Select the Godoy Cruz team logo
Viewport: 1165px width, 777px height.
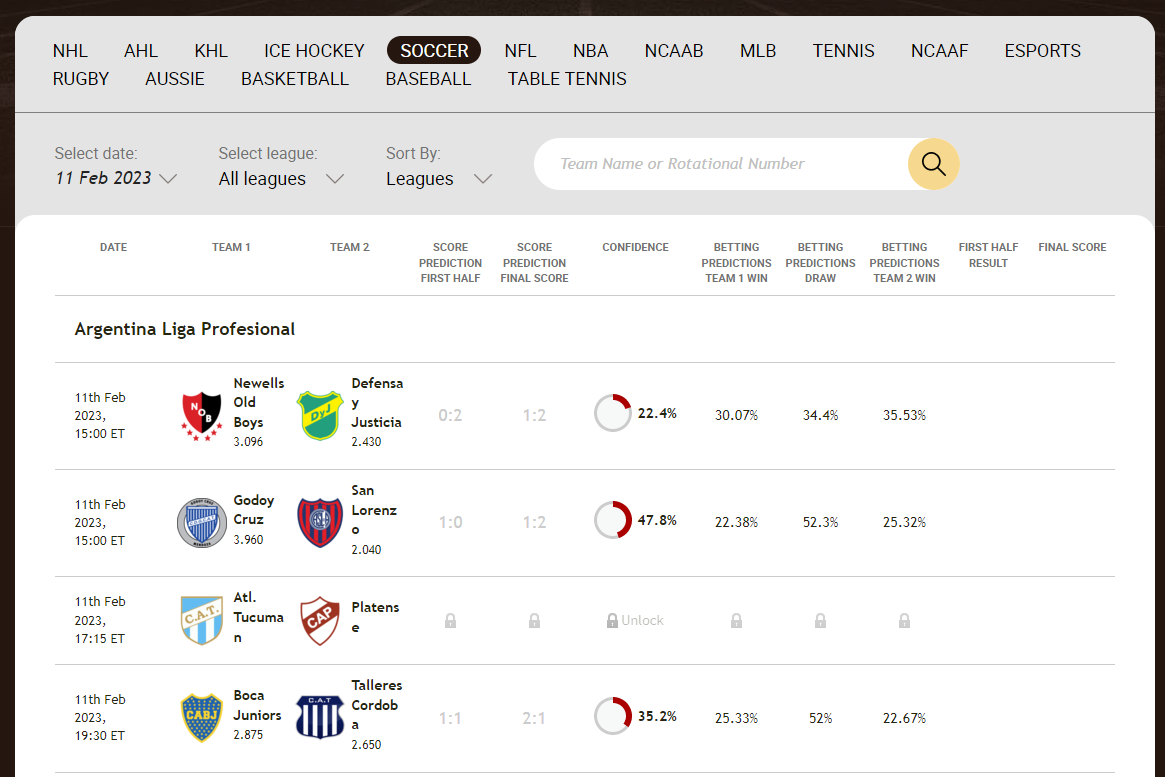[x=201, y=521]
